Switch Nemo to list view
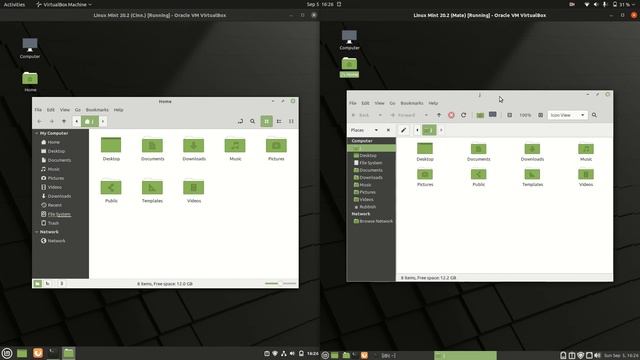The width and height of the screenshot is (640, 360). (279, 121)
